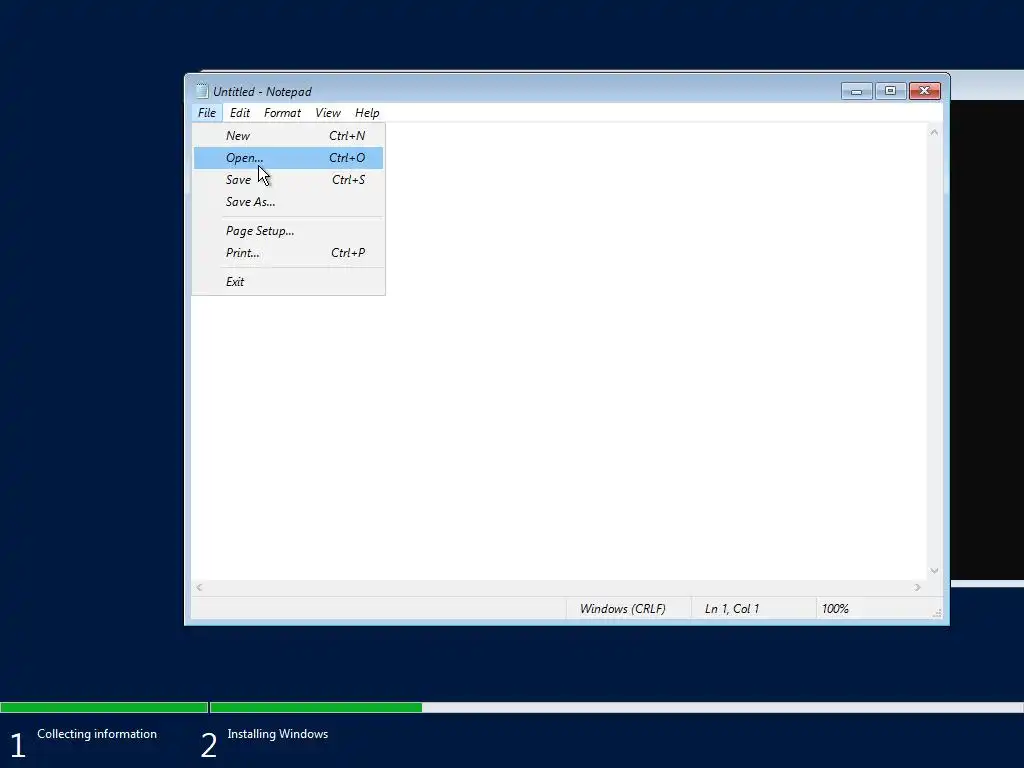Click the Ln 1, Col 1 status indicator
The width and height of the screenshot is (1024, 768).
731,609
